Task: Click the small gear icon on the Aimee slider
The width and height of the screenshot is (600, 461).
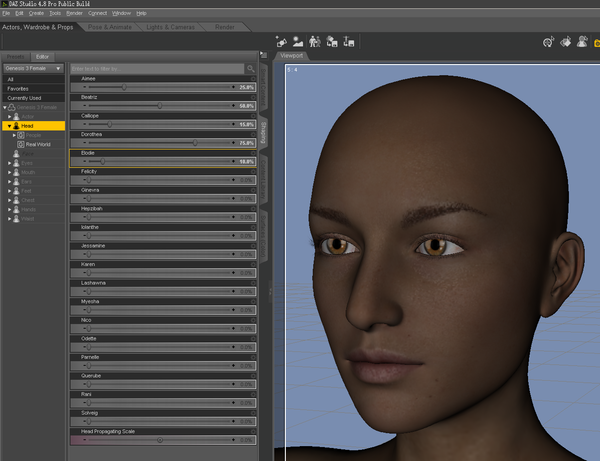Action: [251, 78]
